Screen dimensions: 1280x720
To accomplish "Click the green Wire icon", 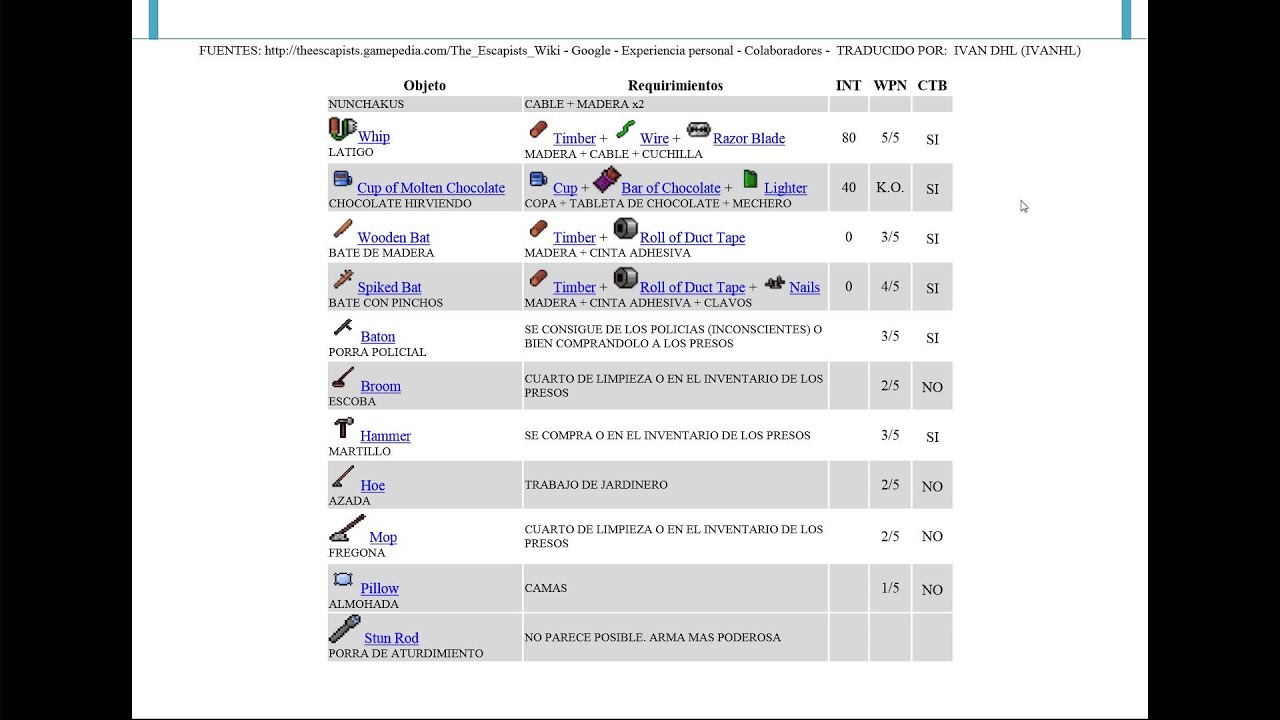I will pyautogui.click(x=625, y=129).
